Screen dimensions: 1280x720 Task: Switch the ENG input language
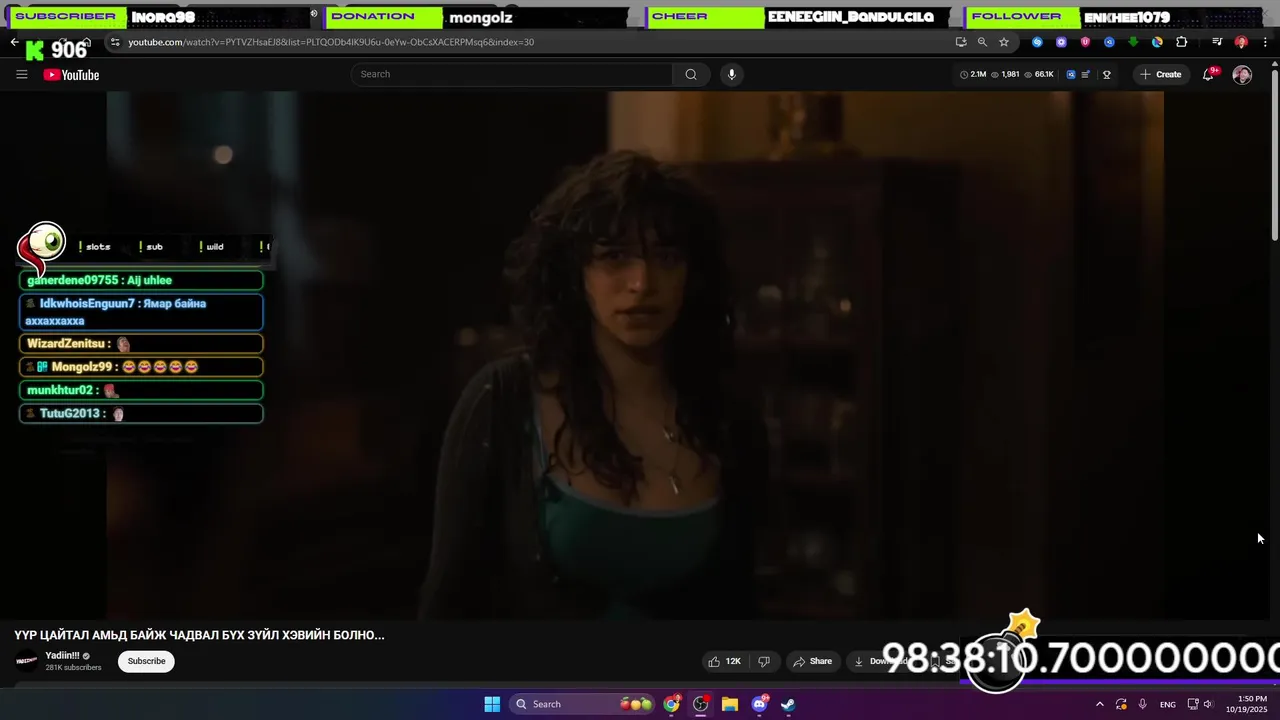click(1168, 705)
